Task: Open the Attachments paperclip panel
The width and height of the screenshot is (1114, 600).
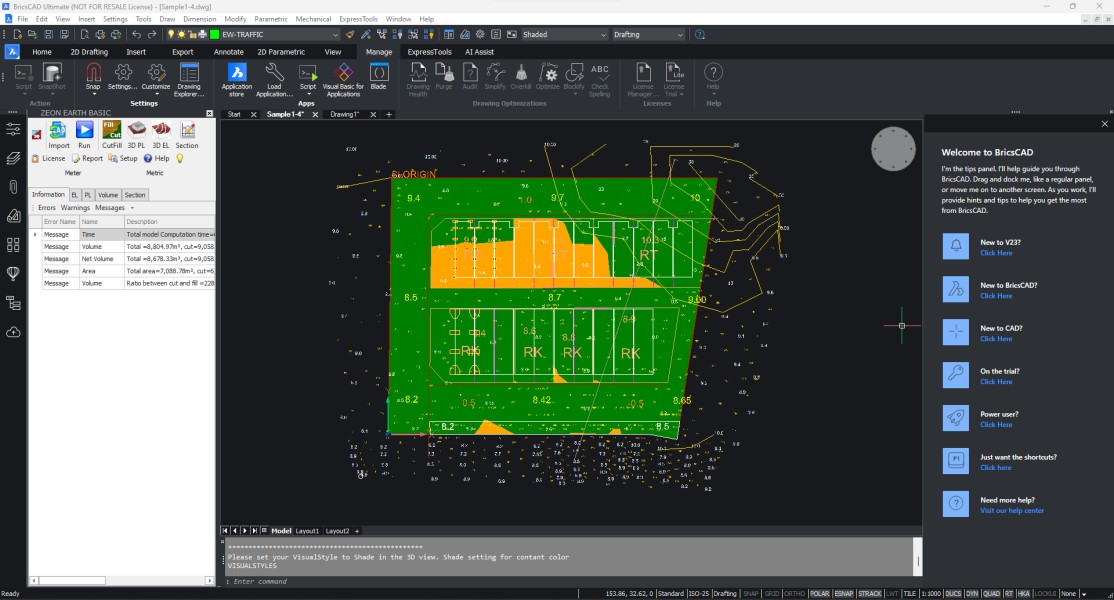Action: 13,187
